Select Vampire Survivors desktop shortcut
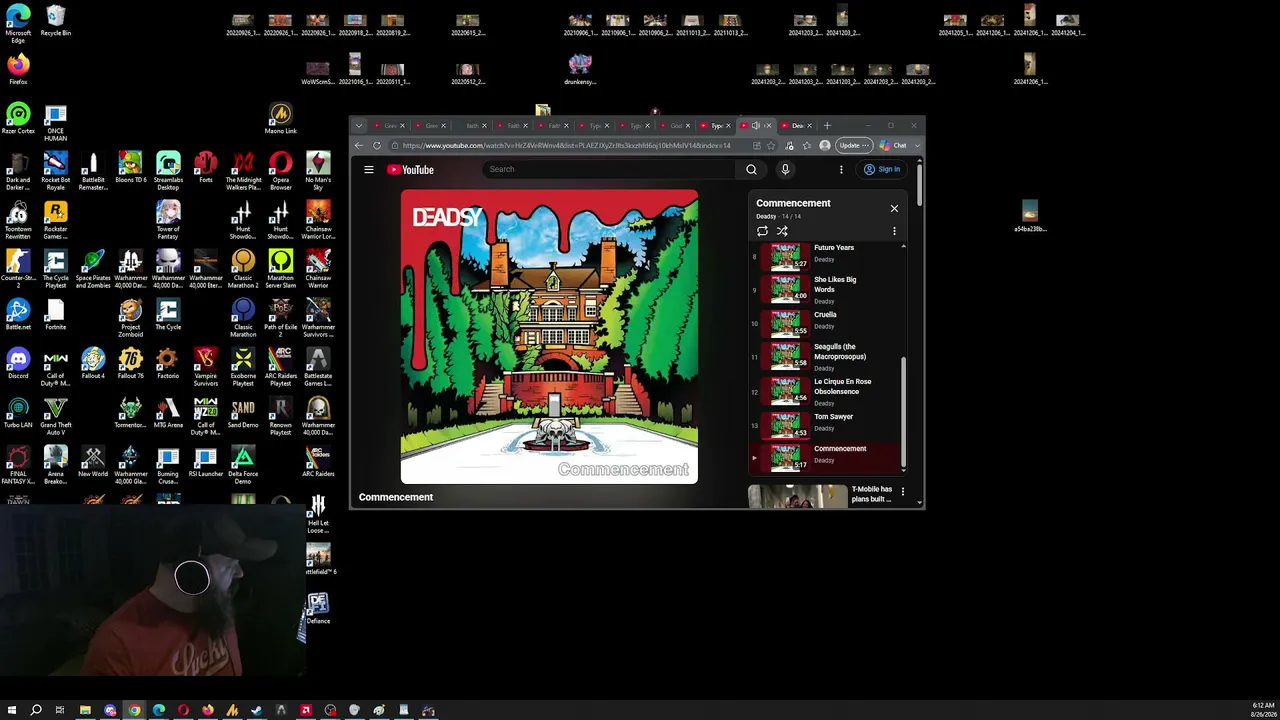 206,367
